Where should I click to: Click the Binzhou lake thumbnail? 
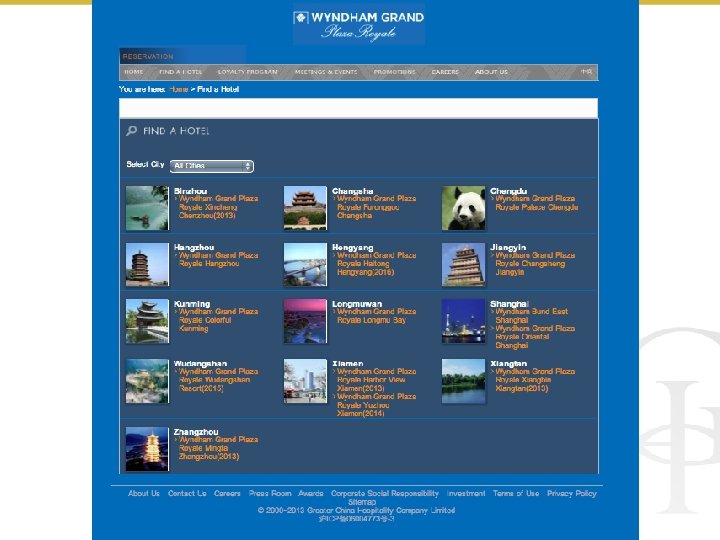[x=147, y=208]
